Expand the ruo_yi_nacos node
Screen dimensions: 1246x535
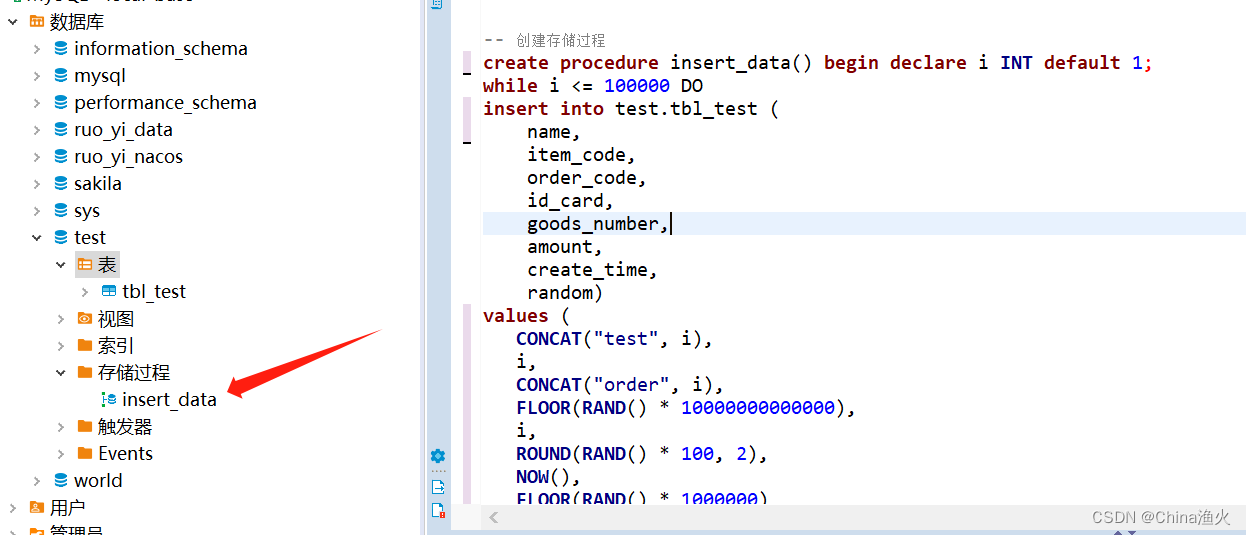click(37, 156)
